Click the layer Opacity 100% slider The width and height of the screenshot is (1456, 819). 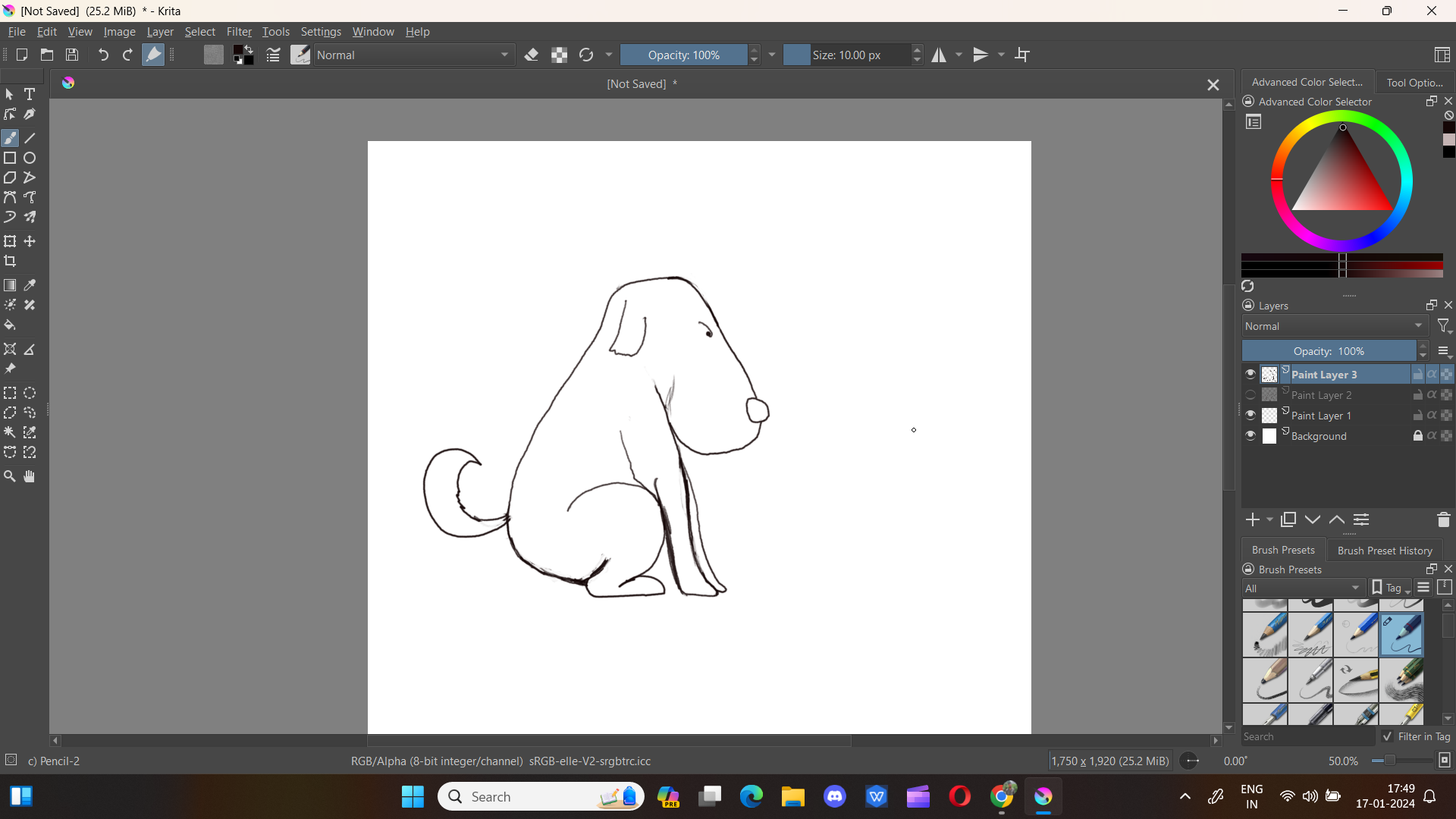point(1329,351)
